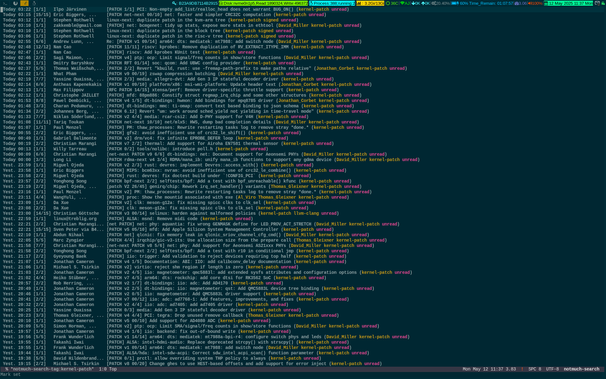Click the notmuch-search mode name in the modeline
This screenshot has width=606, height=379.
(x=581, y=369)
